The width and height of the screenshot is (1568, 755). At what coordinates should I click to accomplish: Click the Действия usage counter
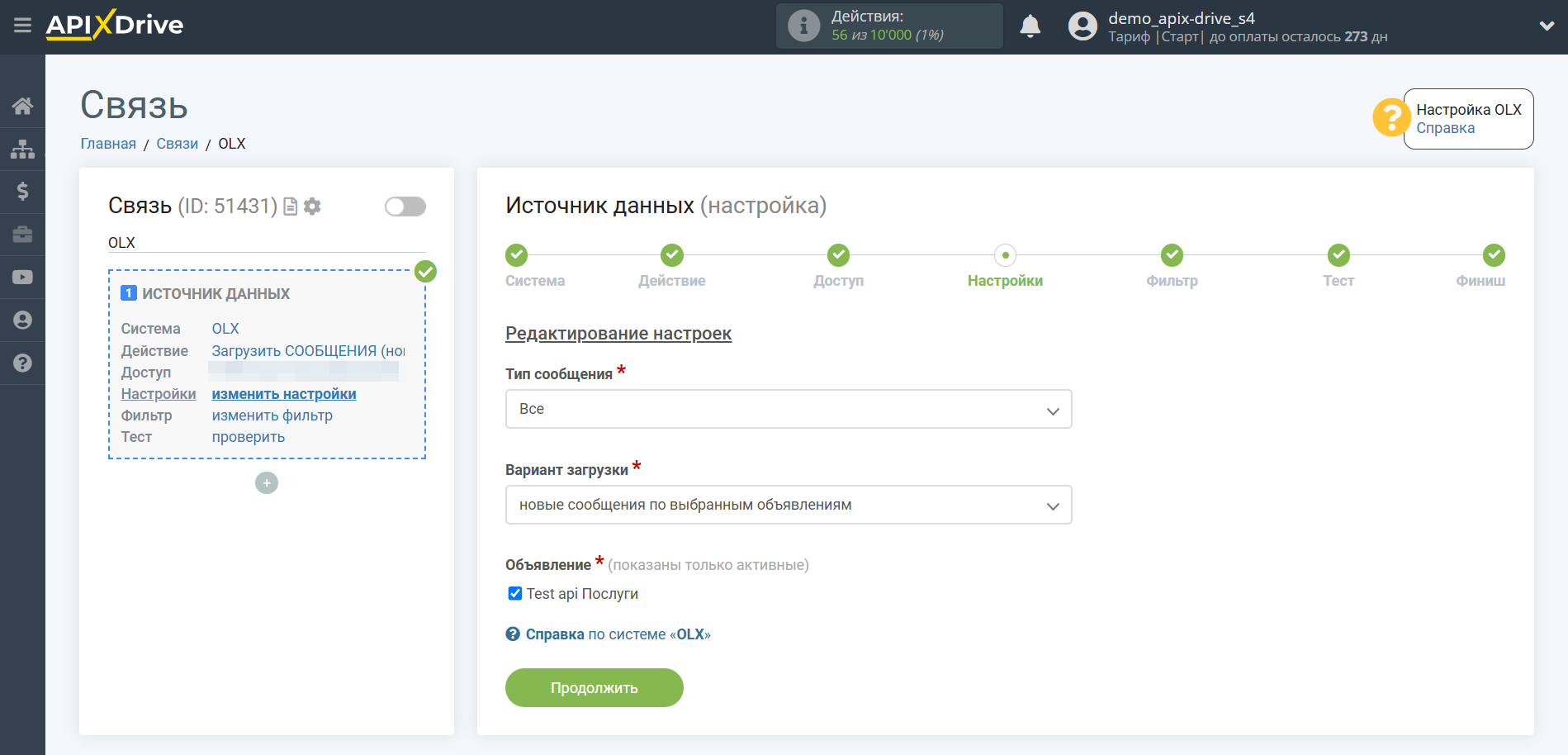tap(889, 26)
